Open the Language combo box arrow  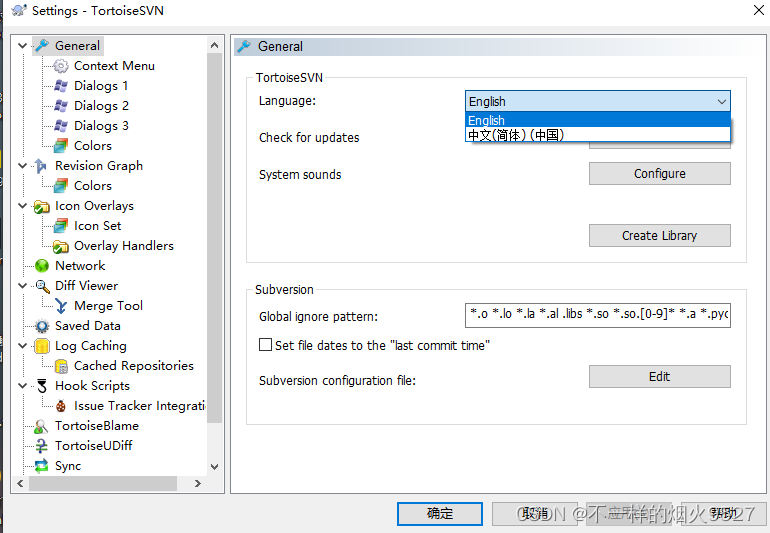tap(721, 102)
